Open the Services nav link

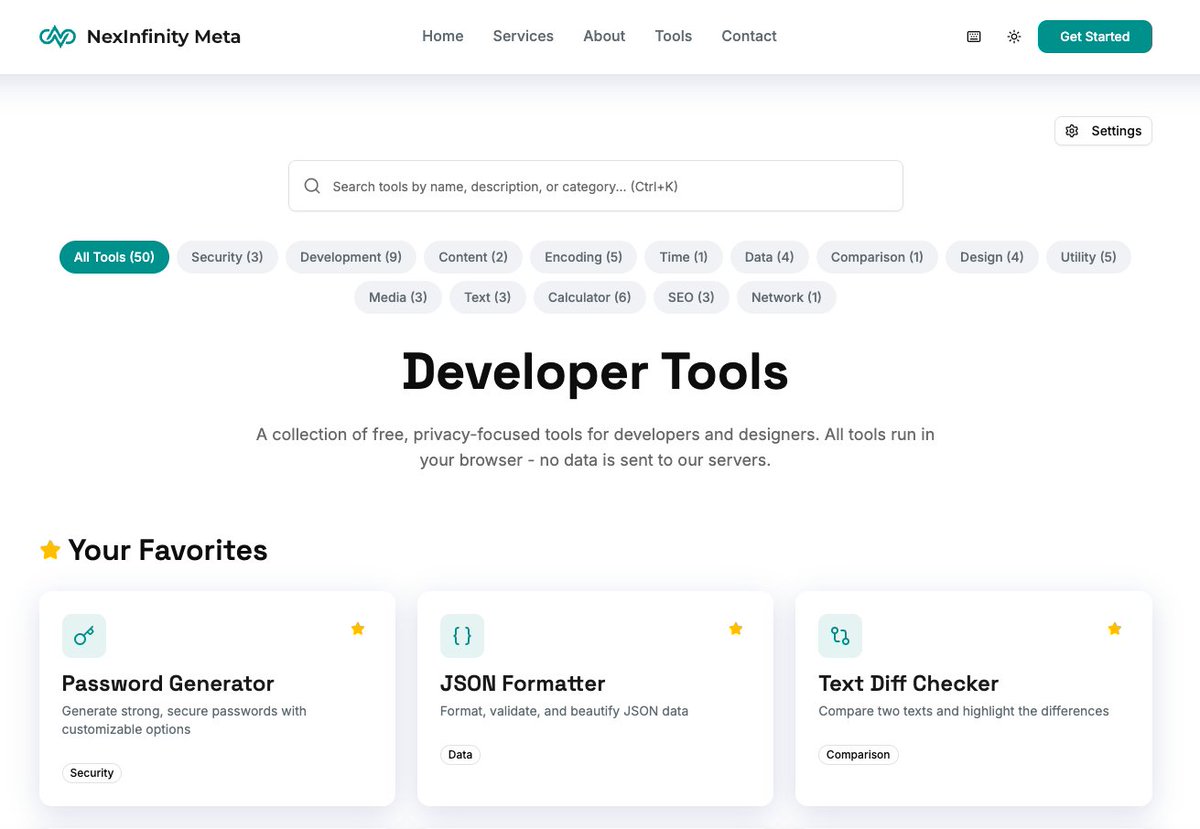(x=523, y=36)
